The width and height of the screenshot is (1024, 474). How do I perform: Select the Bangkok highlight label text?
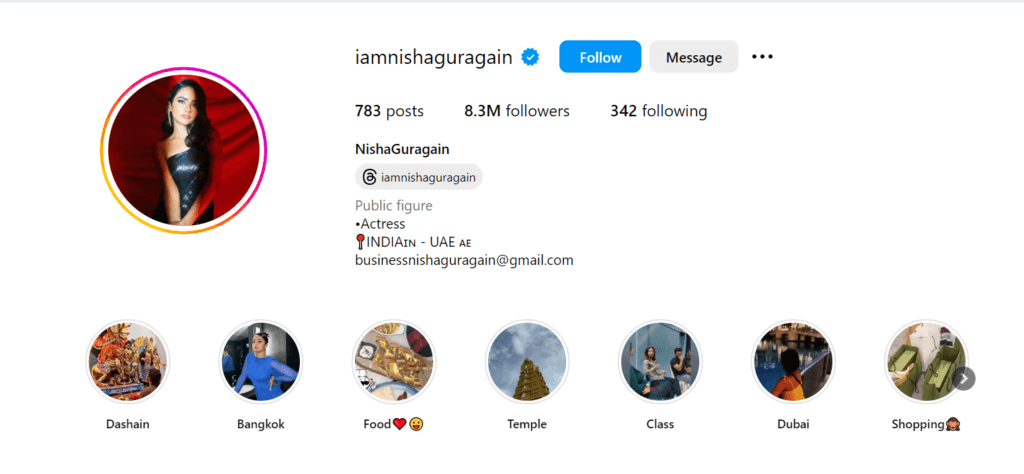point(261,424)
